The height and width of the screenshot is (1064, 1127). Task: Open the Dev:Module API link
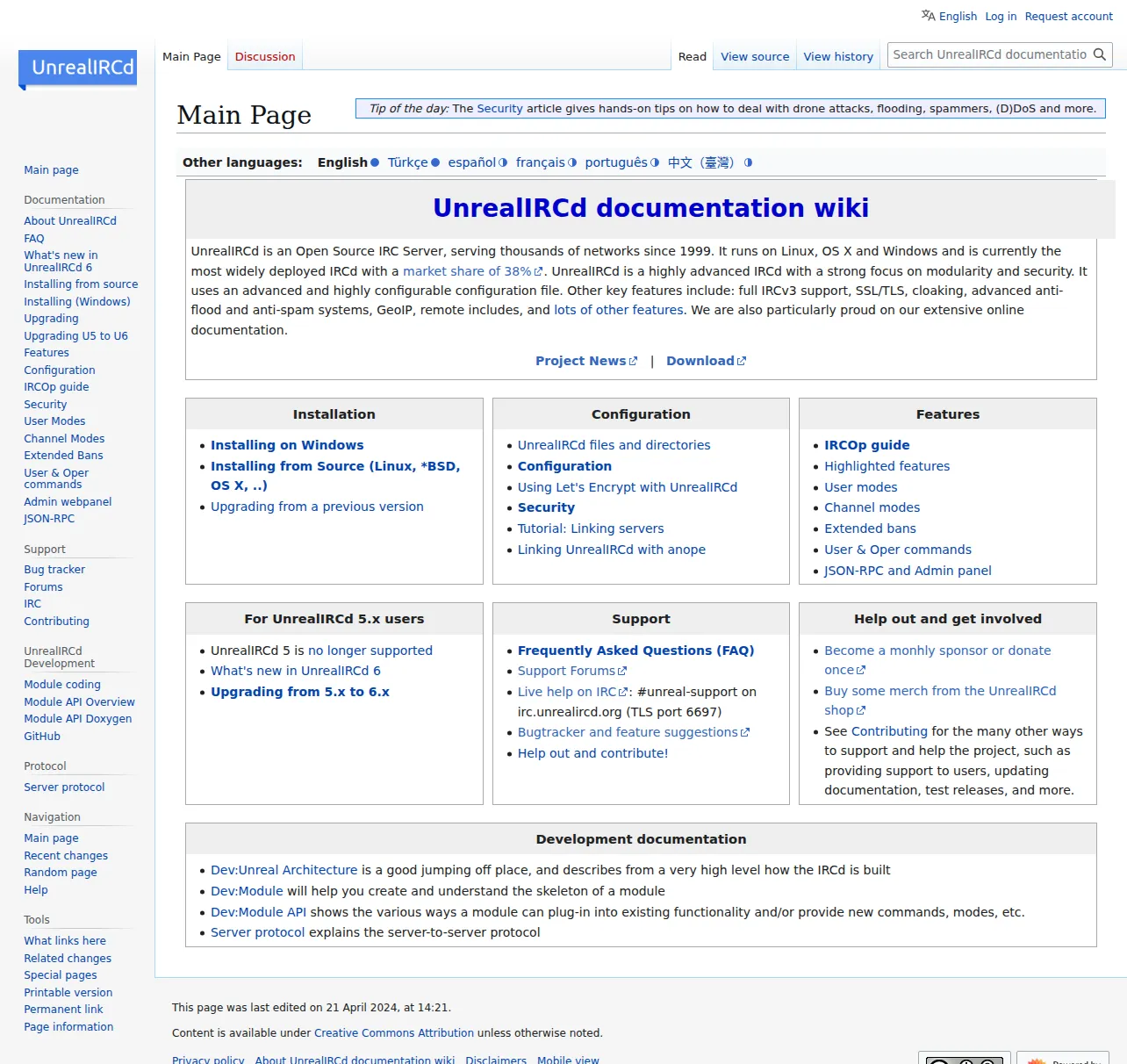[259, 912]
